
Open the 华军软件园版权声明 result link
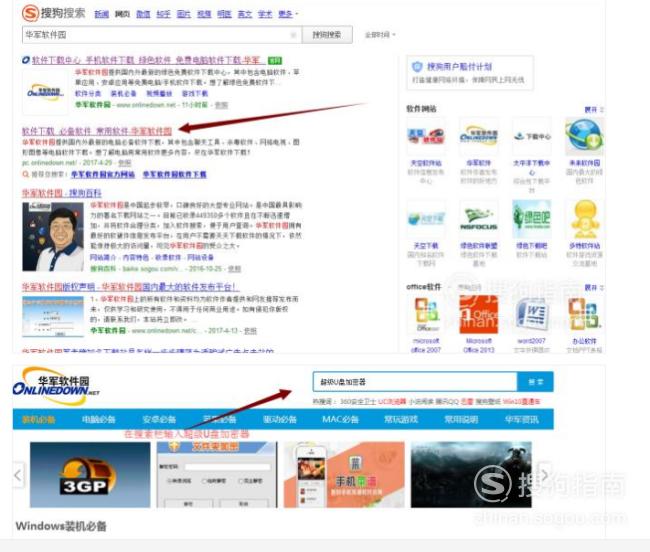click(x=131, y=287)
